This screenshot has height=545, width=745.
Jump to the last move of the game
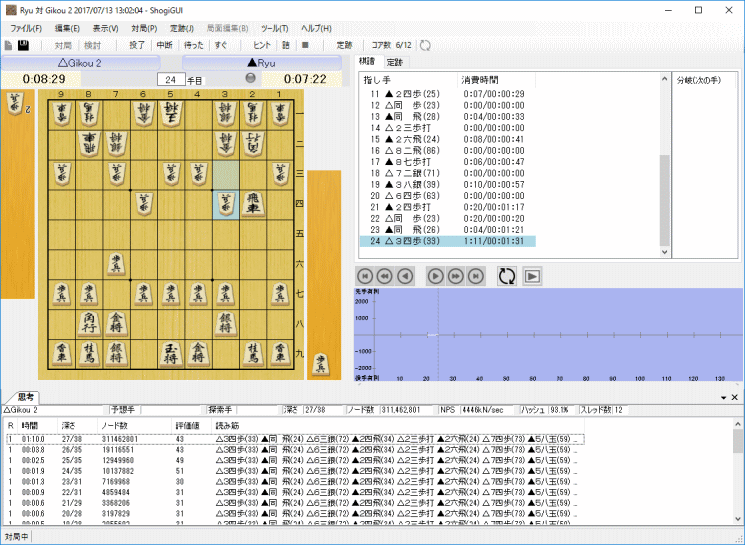476,276
